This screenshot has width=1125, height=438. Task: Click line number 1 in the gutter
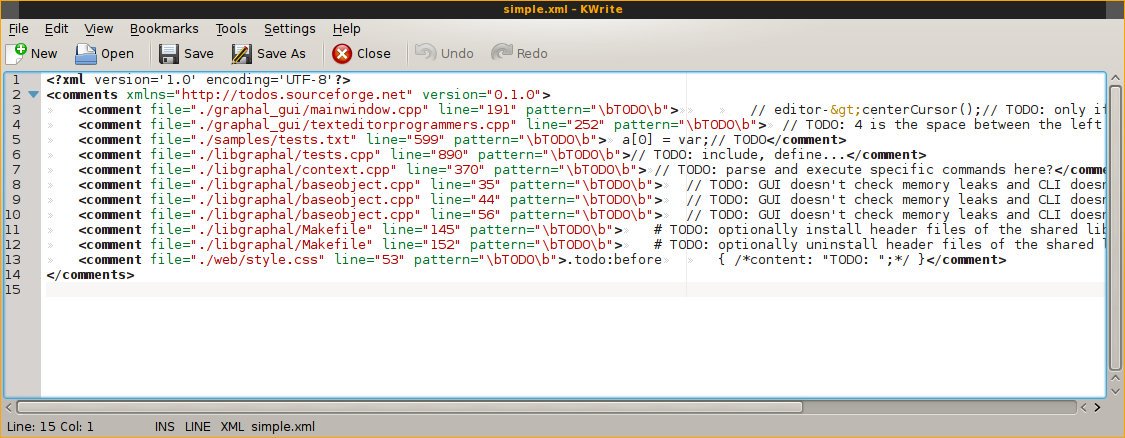point(16,80)
